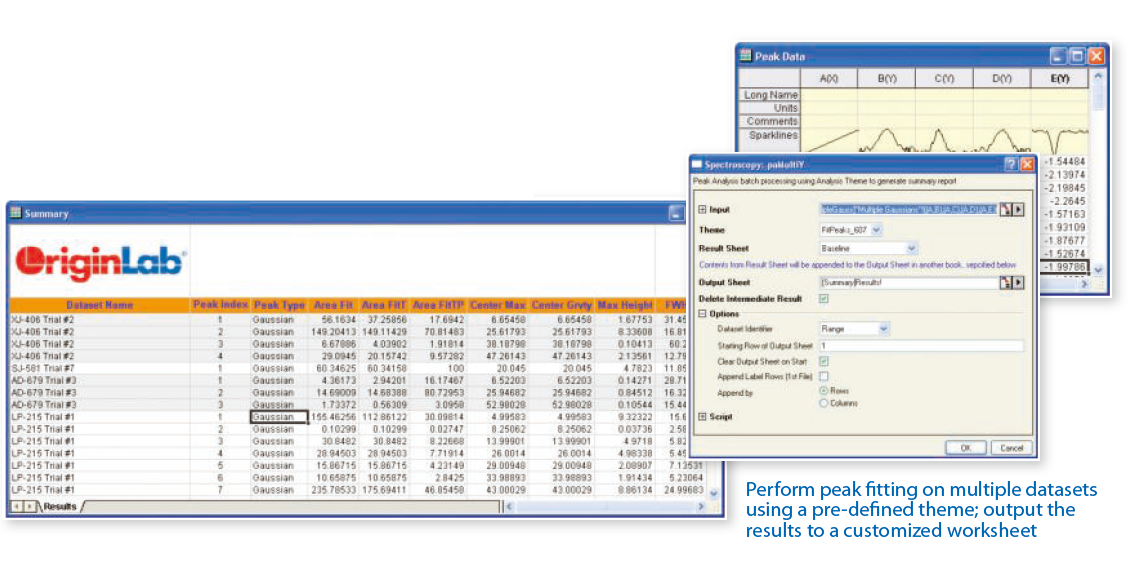Toggle the Delete Intermediate Result checkbox
The width and height of the screenshot is (1133, 564).
click(824, 298)
